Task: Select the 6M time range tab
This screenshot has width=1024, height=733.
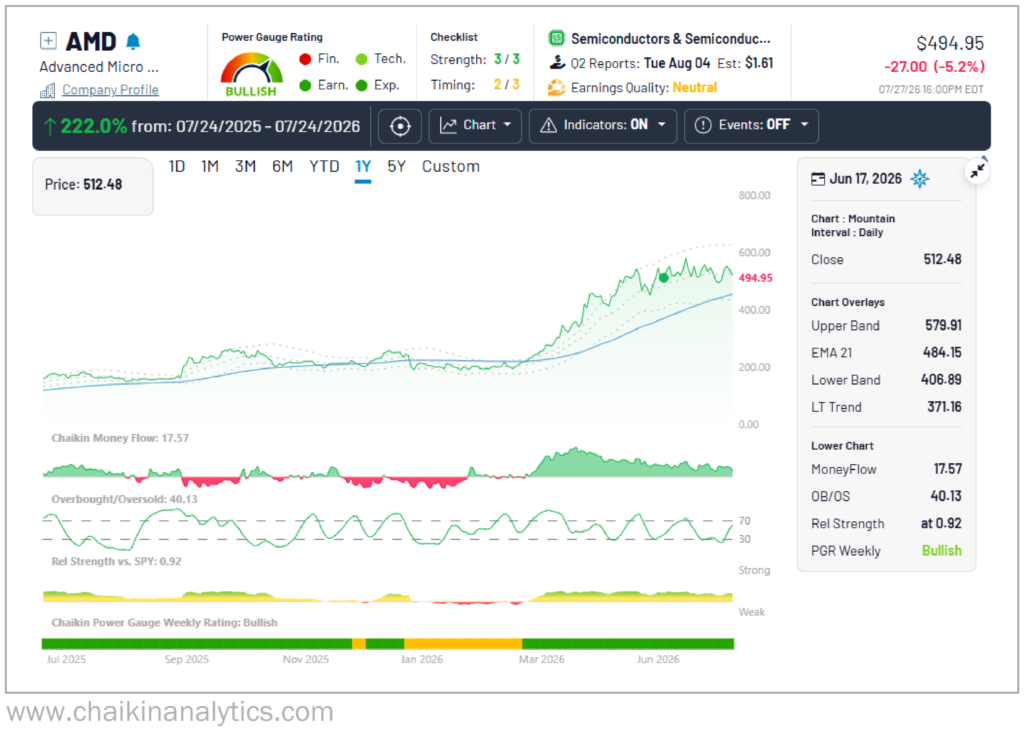Action: pos(282,167)
